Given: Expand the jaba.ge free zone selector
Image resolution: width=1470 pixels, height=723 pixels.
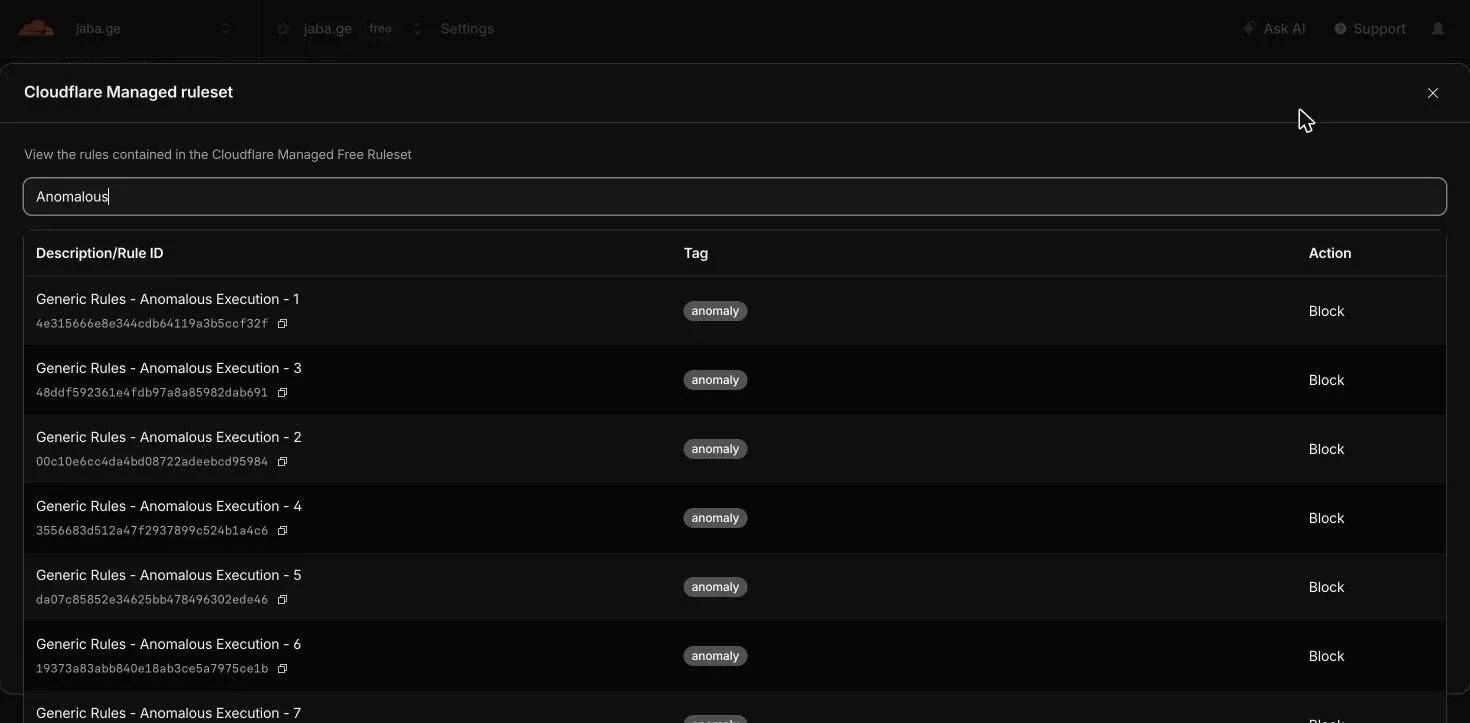Looking at the screenshot, I should [x=418, y=29].
